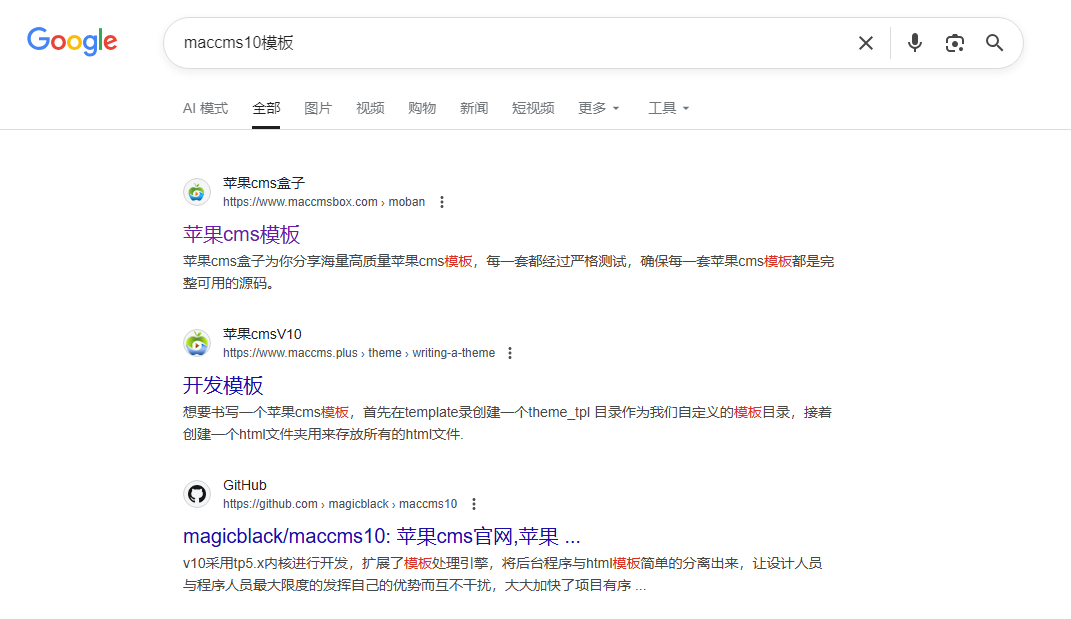This screenshot has height=619, width=1071.
Task: Open more options for maccms.plus result
Action: pyautogui.click(x=510, y=353)
